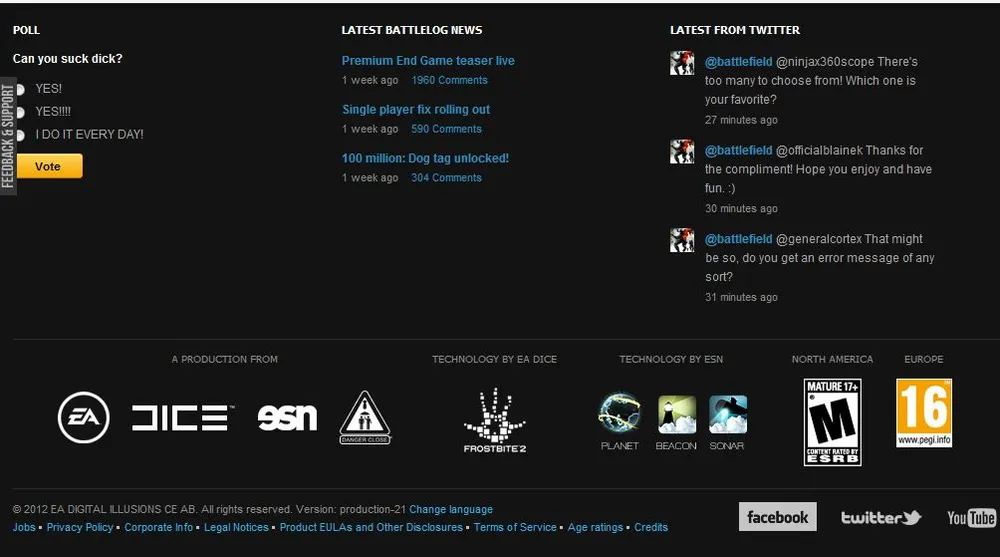Click the EA logo in footer
Viewport: 1000px width, 557px height.
pos(84,417)
